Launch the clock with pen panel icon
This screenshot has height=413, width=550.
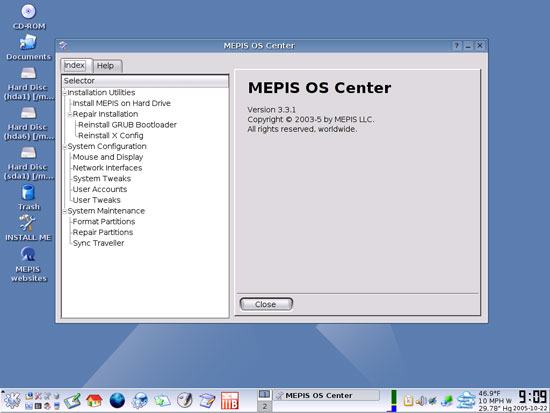pos(185,400)
